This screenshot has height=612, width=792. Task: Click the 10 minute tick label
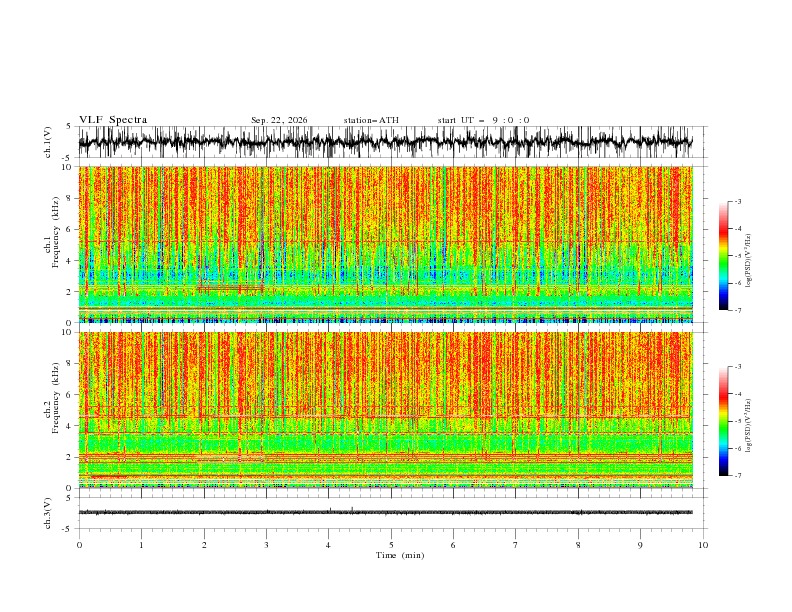(703, 545)
